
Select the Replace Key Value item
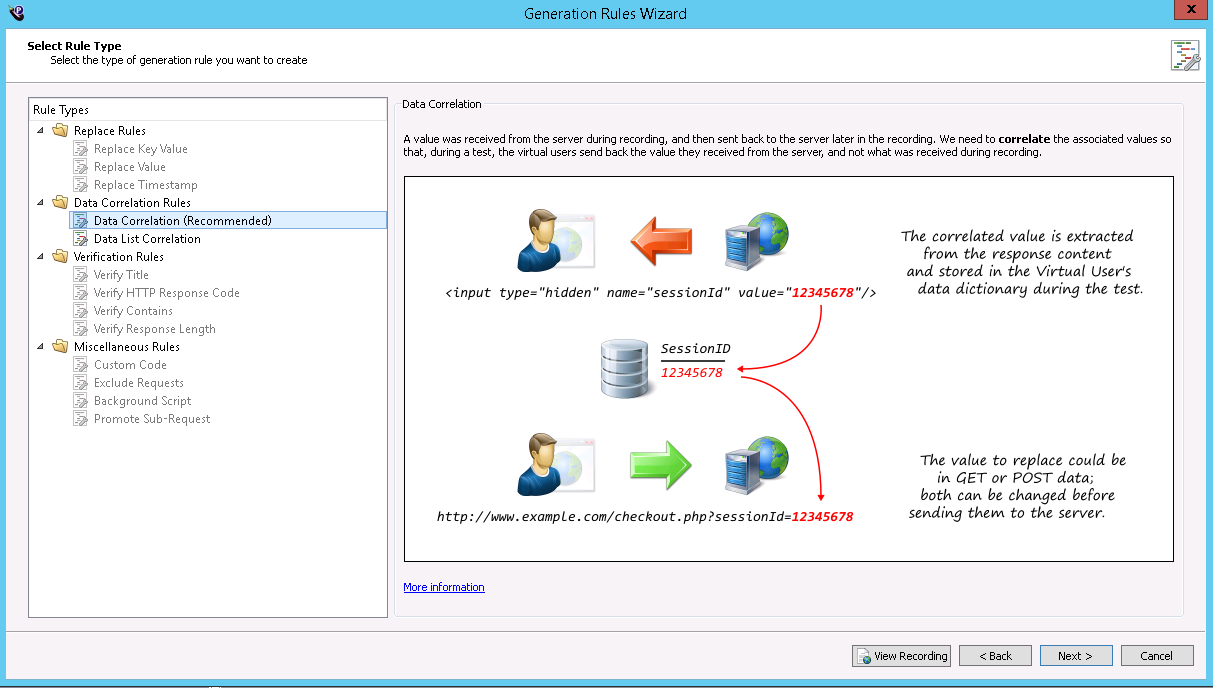[140, 149]
